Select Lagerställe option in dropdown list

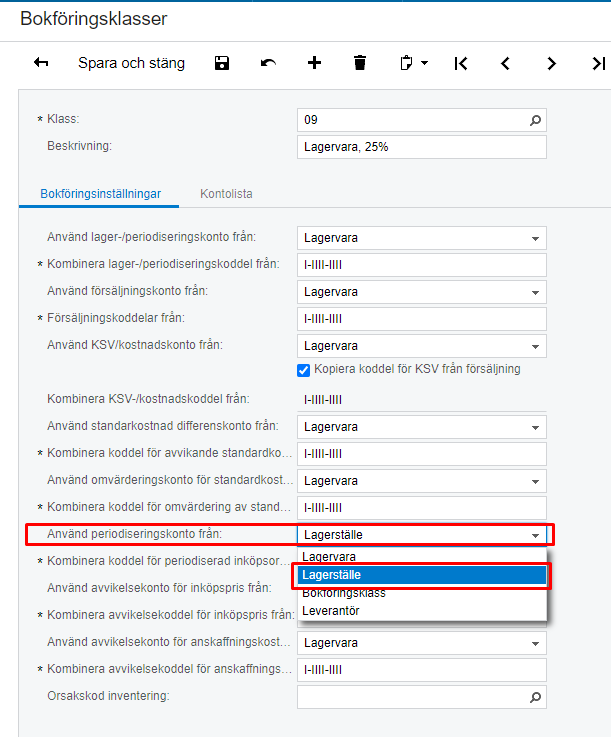coord(422,575)
